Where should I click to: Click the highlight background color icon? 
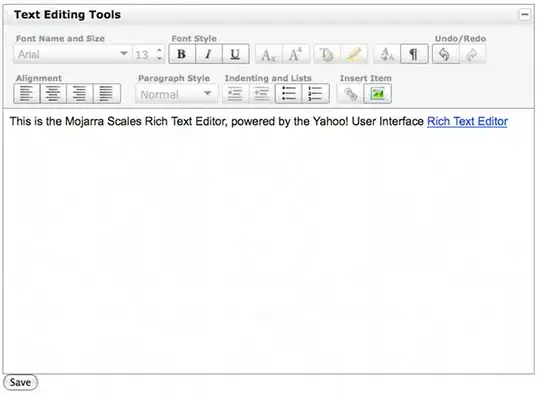coord(354,54)
